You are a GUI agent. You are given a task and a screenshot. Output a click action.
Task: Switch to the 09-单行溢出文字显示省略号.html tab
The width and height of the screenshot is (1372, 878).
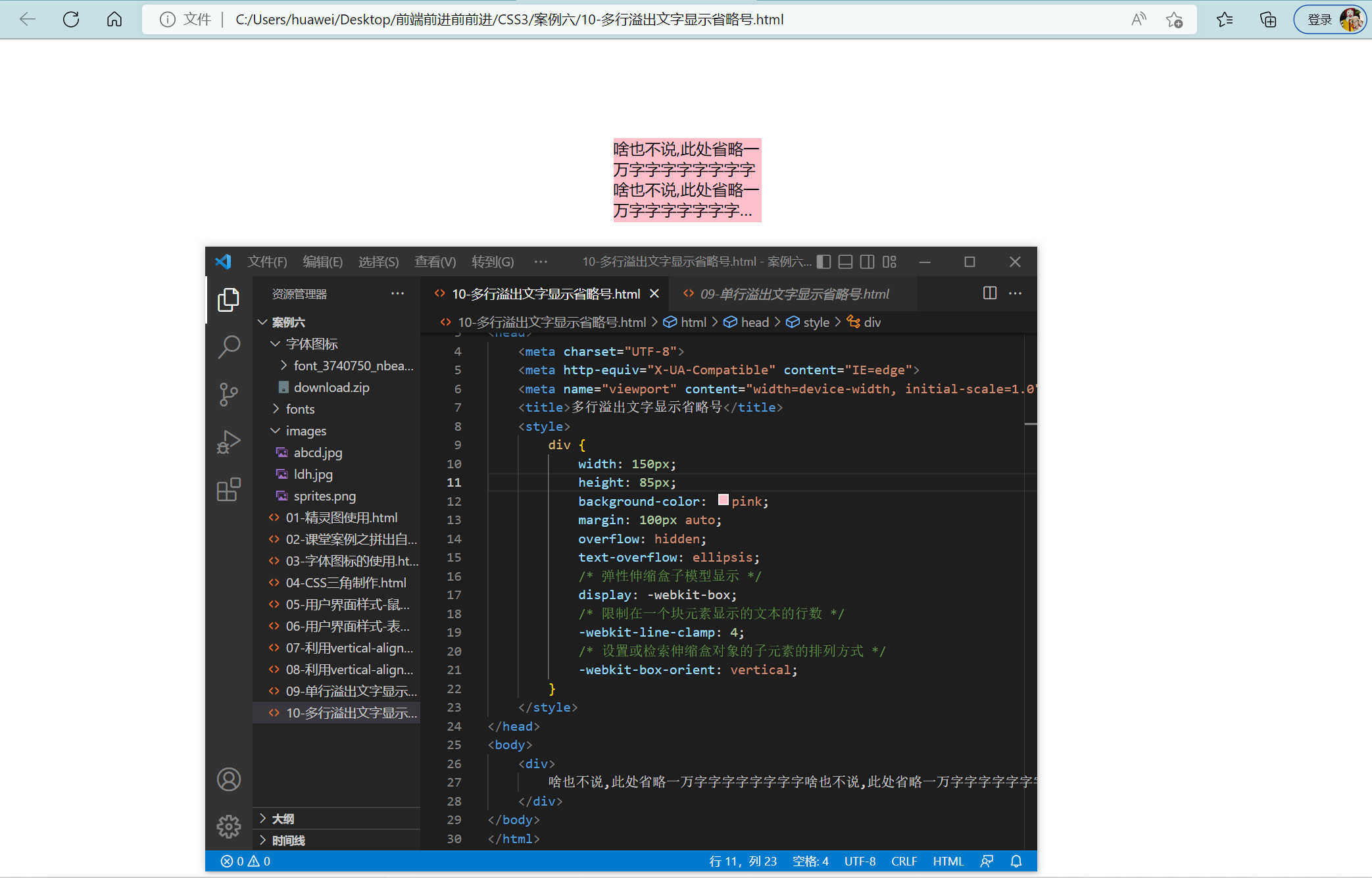click(x=794, y=294)
